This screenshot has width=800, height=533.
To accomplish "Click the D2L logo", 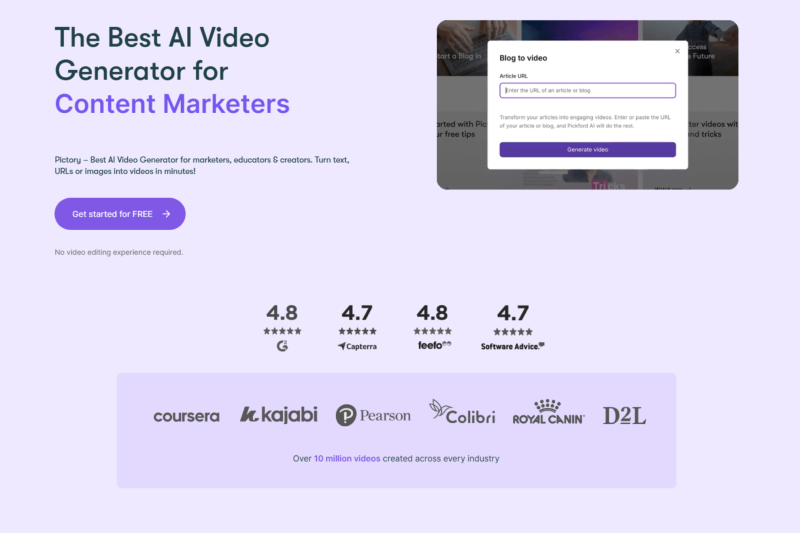I will click(624, 416).
